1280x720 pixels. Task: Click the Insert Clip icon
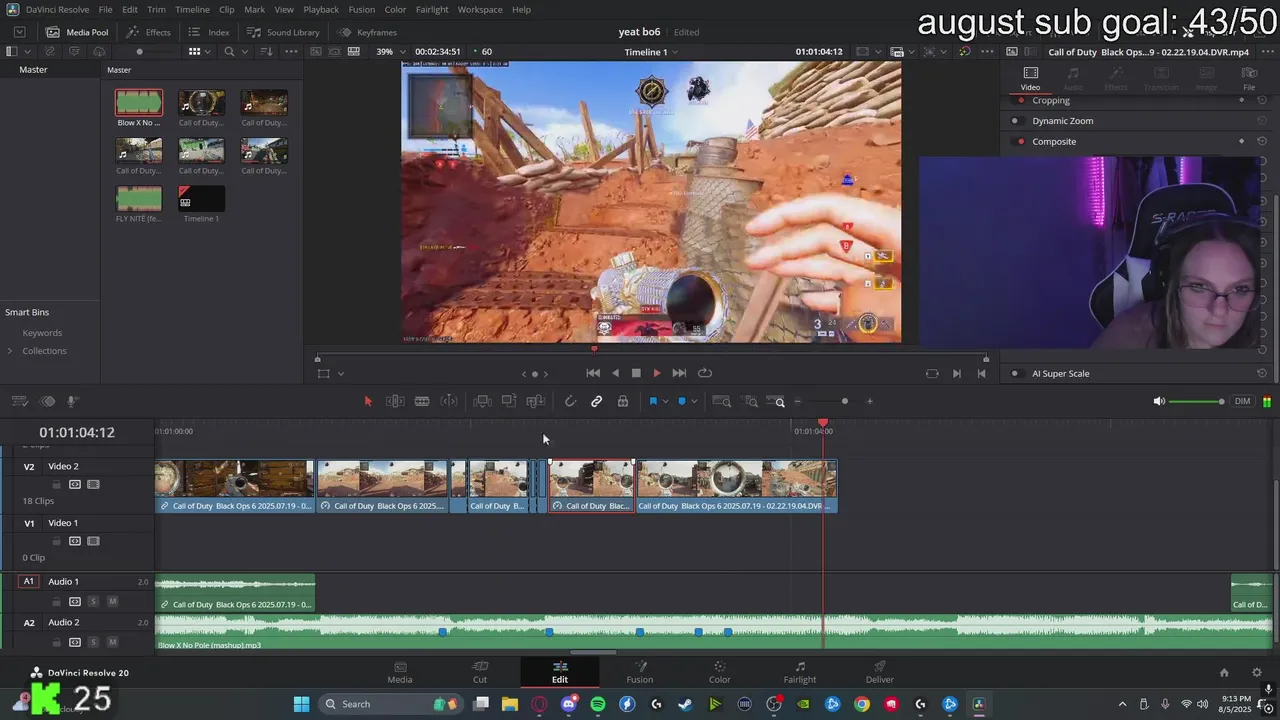[x=482, y=401]
